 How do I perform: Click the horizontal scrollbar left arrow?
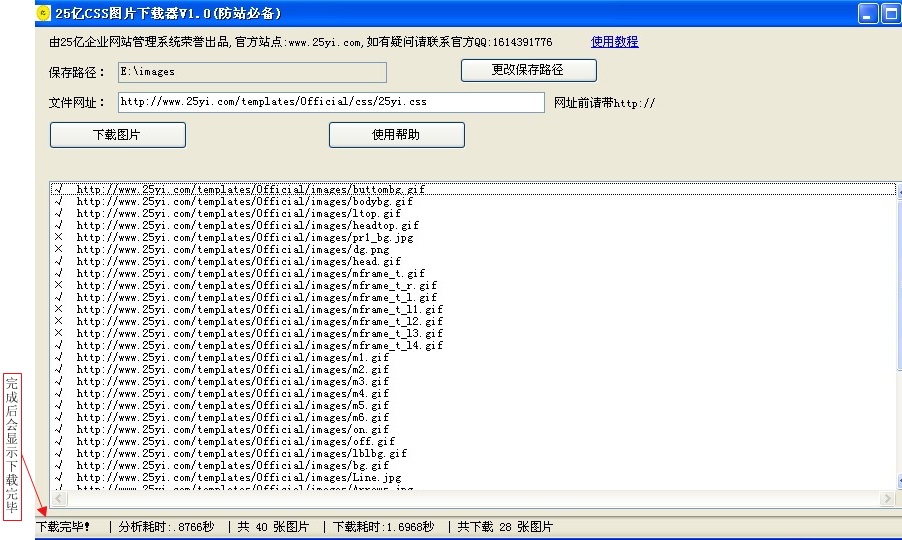click(59, 499)
